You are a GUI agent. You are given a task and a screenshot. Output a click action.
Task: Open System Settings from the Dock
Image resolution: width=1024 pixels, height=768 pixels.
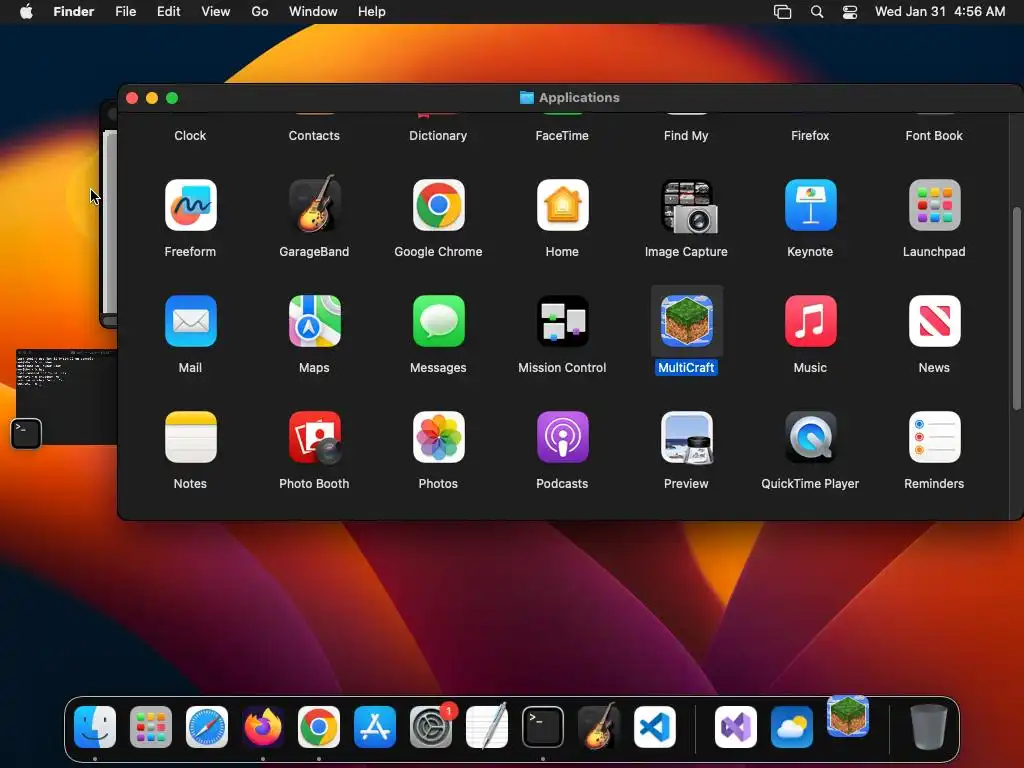tap(431, 726)
